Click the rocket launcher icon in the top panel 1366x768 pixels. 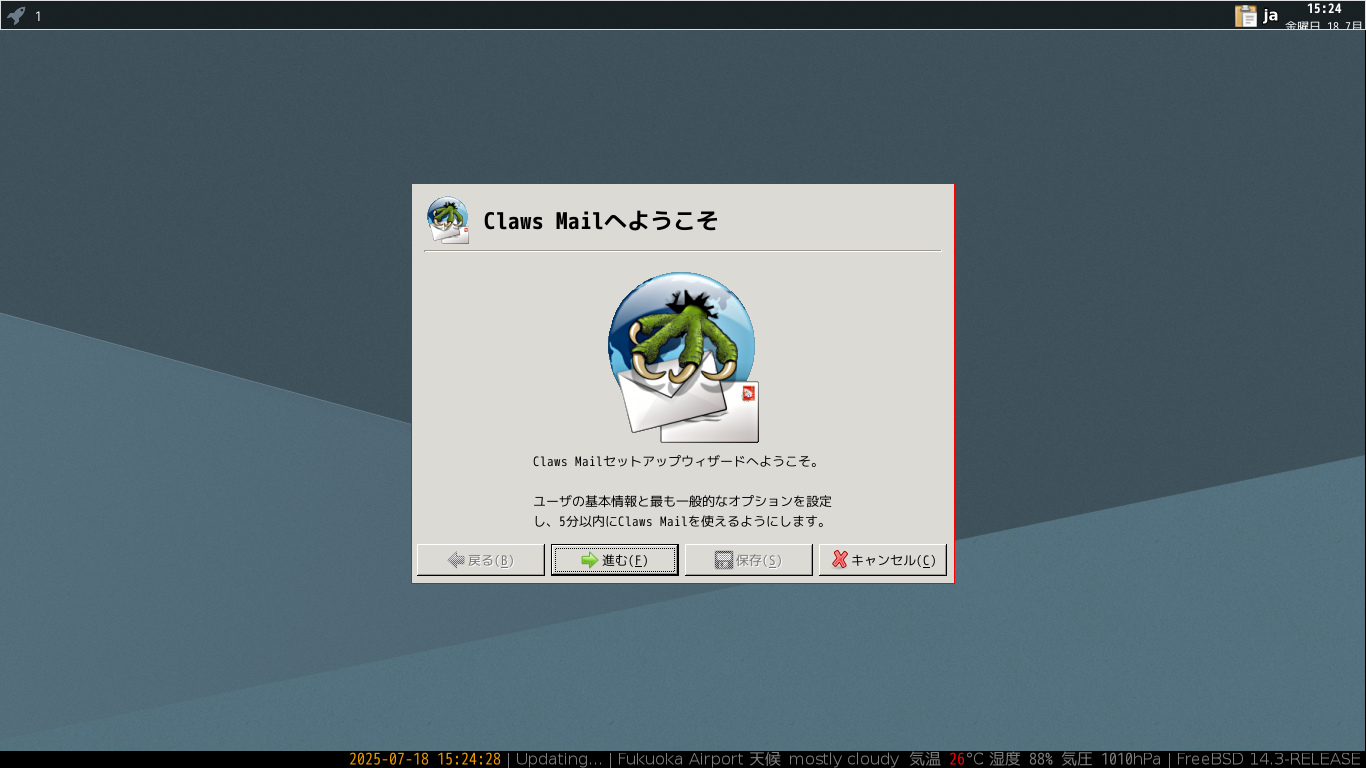pos(15,15)
